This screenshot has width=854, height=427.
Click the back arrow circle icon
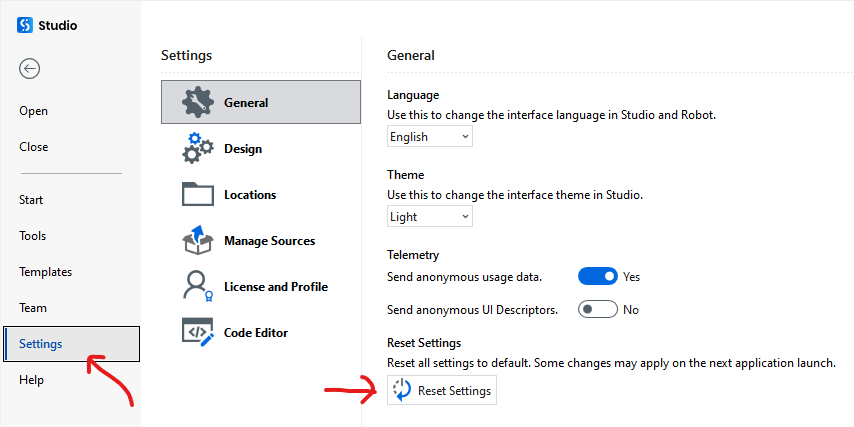[29, 69]
